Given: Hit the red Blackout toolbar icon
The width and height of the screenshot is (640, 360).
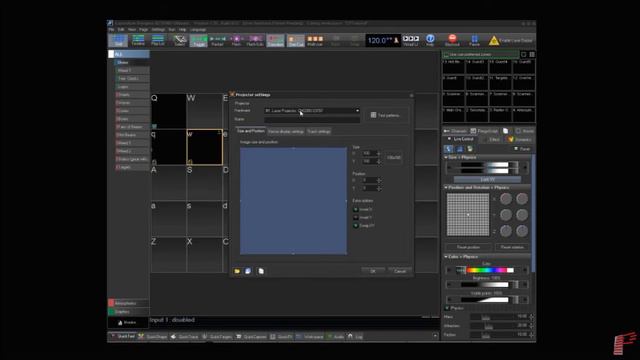Looking at the screenshot, I should [452, 40].
